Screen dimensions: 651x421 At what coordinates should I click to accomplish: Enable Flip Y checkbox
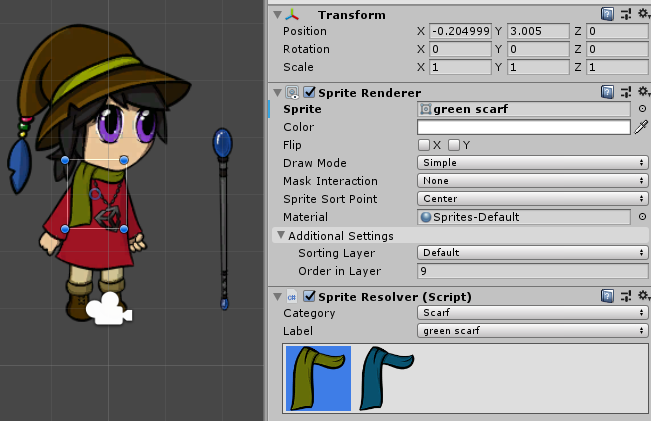point(454,145)
